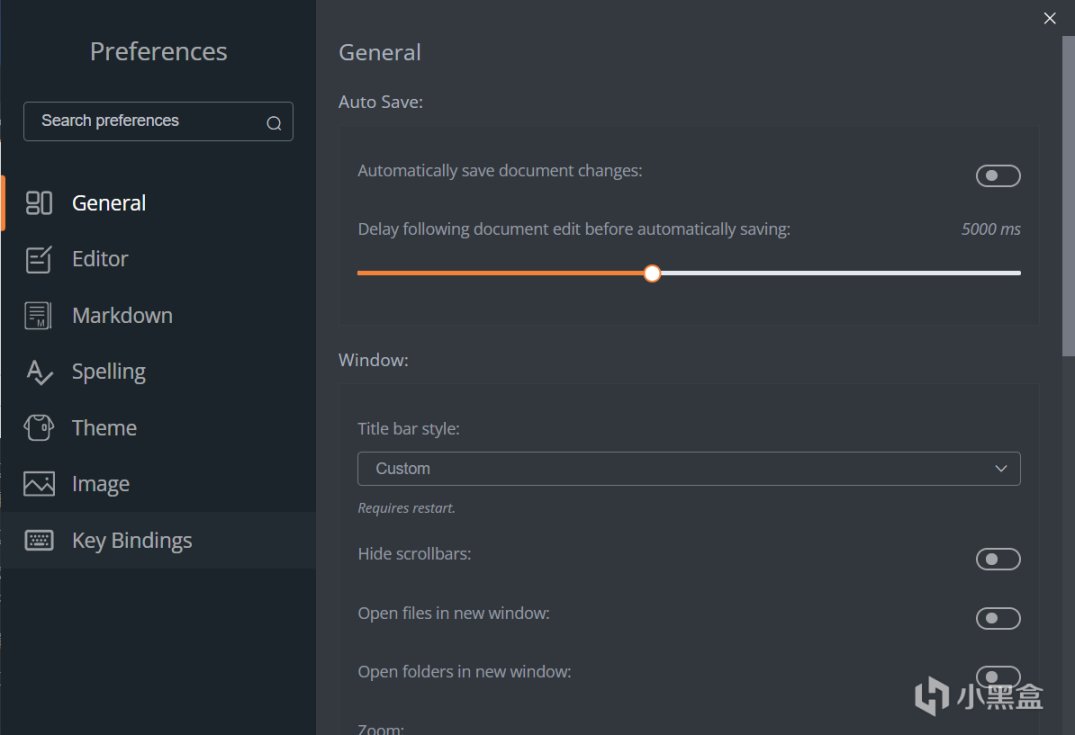This screenshot has width=1075, height=735.
Task: Click the Theme shirt icon
Action: click(x=39, y=428)
